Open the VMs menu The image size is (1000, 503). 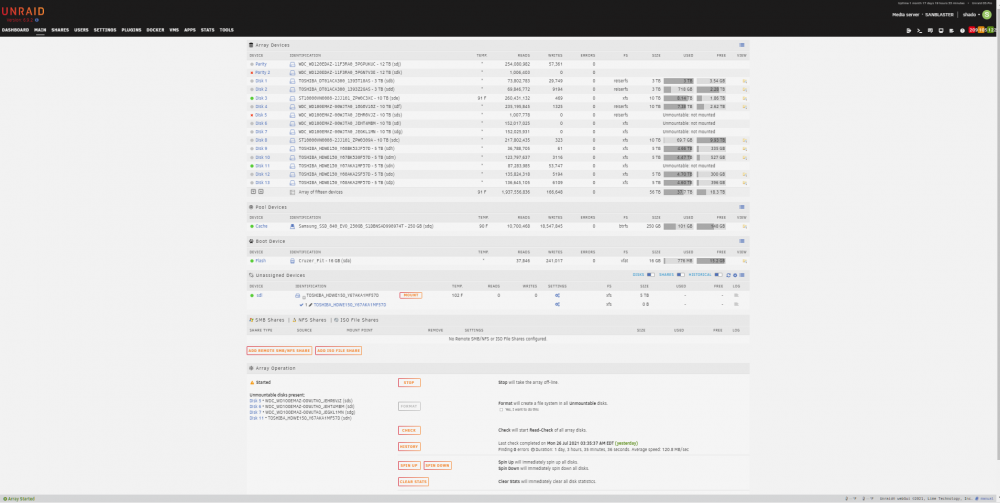[x=174, y=30]
